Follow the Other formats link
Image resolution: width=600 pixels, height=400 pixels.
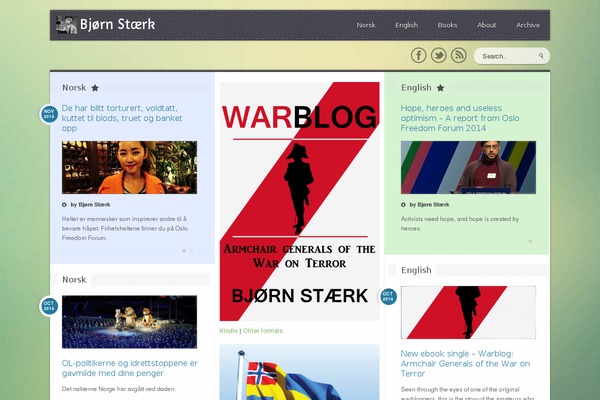pos(263,331)
